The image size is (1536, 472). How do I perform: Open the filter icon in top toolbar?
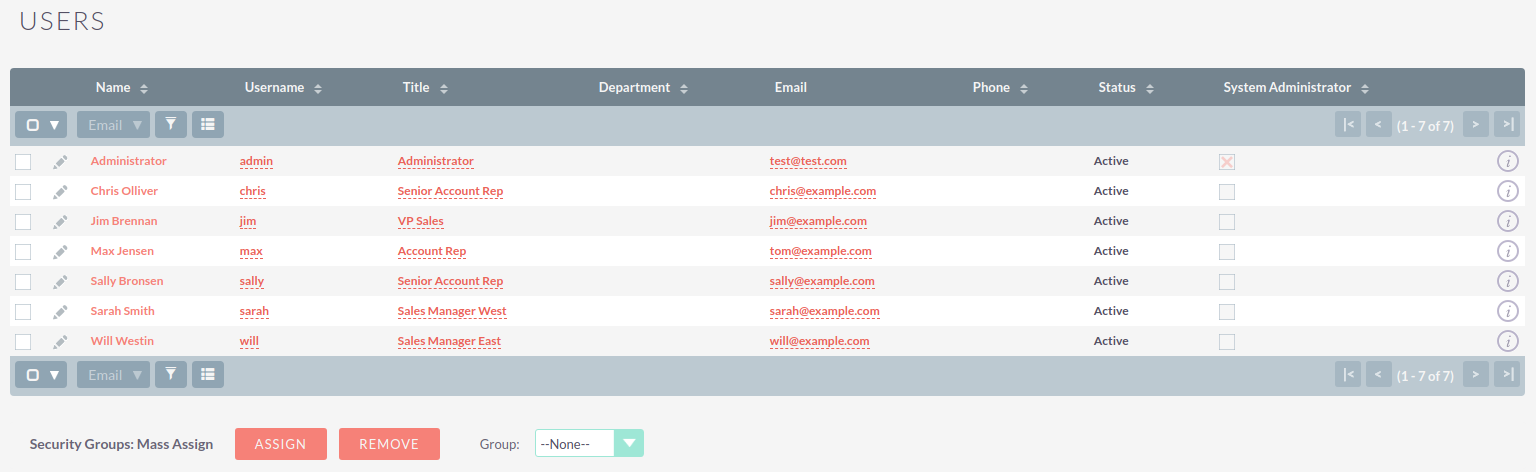(171, 124)
